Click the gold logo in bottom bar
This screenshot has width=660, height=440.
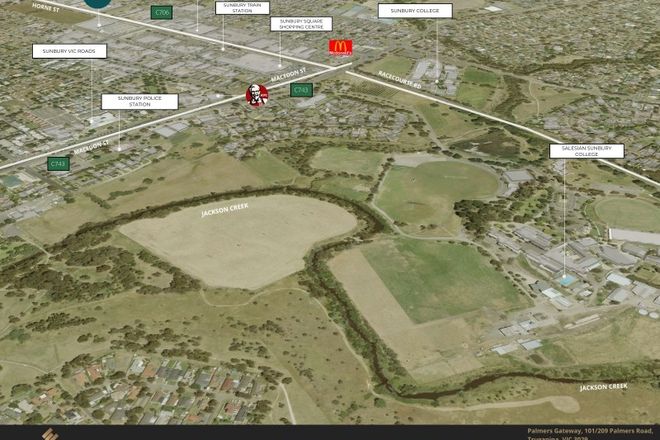click(x=48, y=434)
